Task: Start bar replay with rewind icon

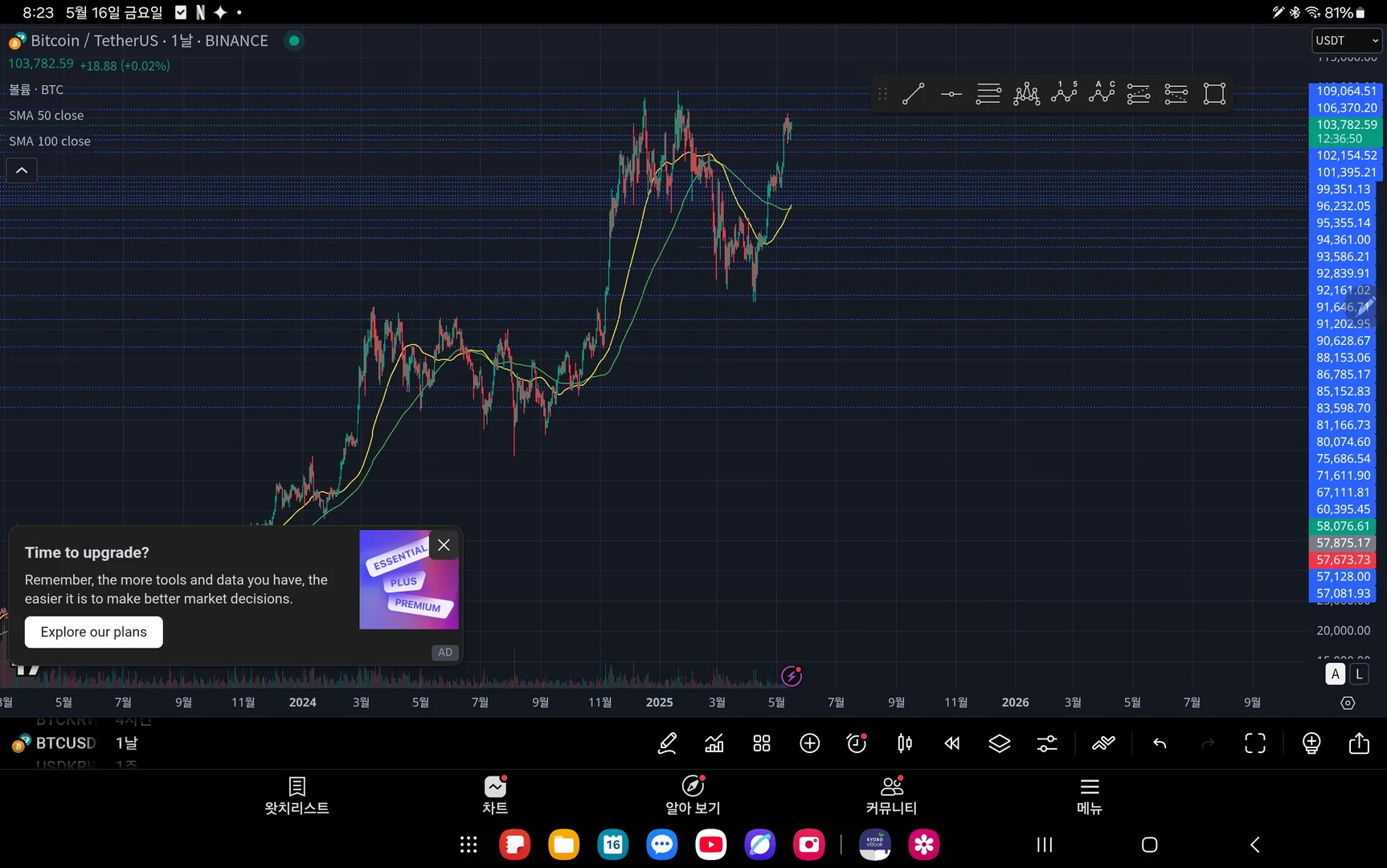Action: [951, 743]
